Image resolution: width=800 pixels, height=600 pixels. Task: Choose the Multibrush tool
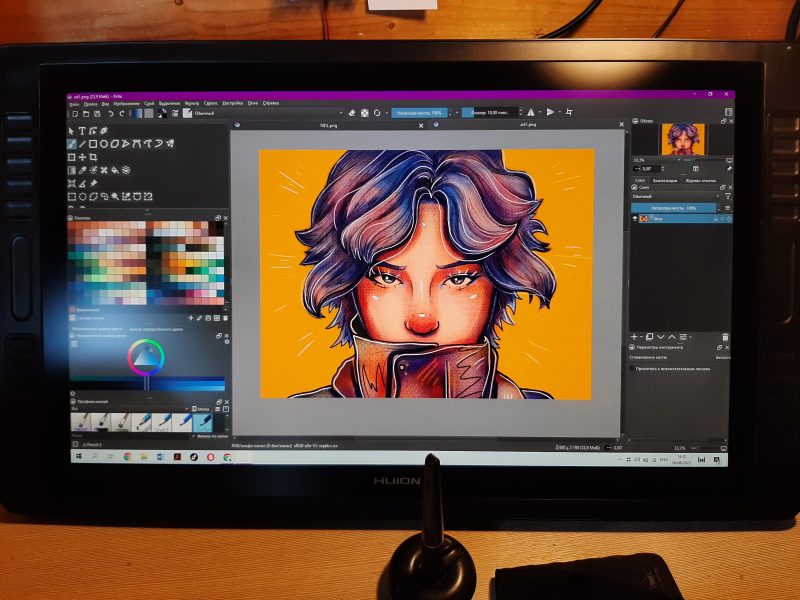click(x=170, y=144)
